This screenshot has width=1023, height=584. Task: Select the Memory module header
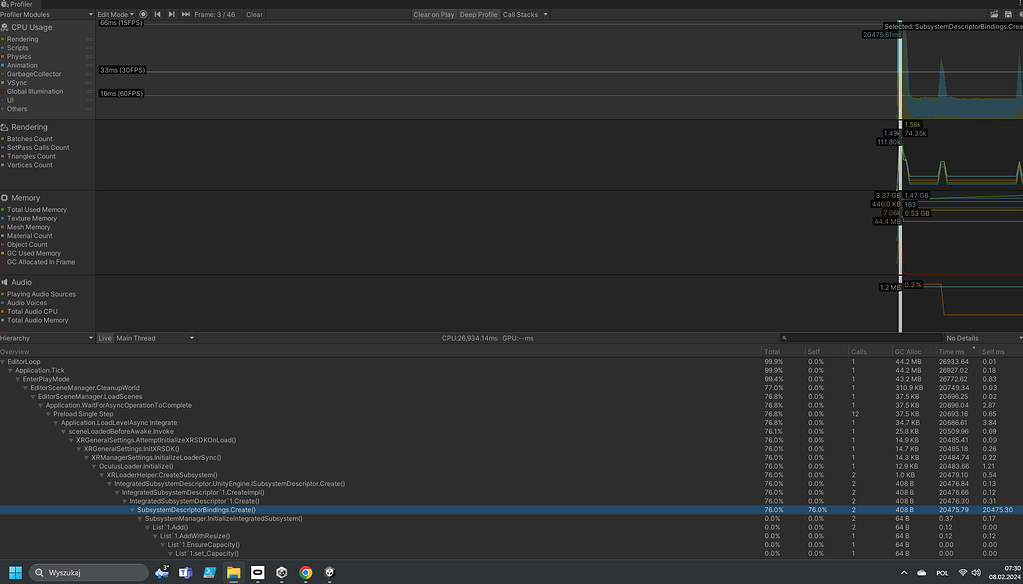tap(24, 197)
